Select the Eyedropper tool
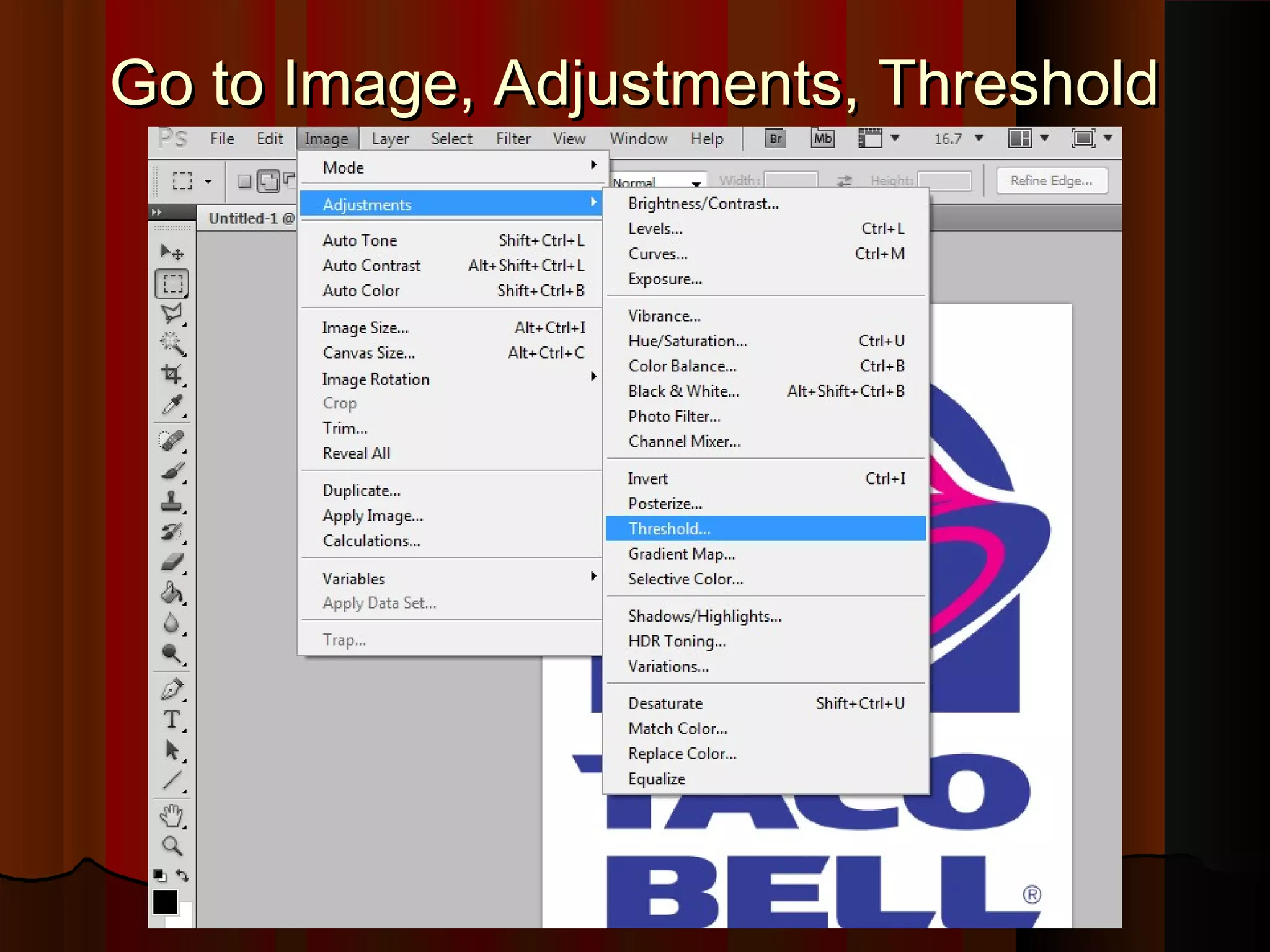Screen dimensions: 1270x952 (x=172, y=405)
